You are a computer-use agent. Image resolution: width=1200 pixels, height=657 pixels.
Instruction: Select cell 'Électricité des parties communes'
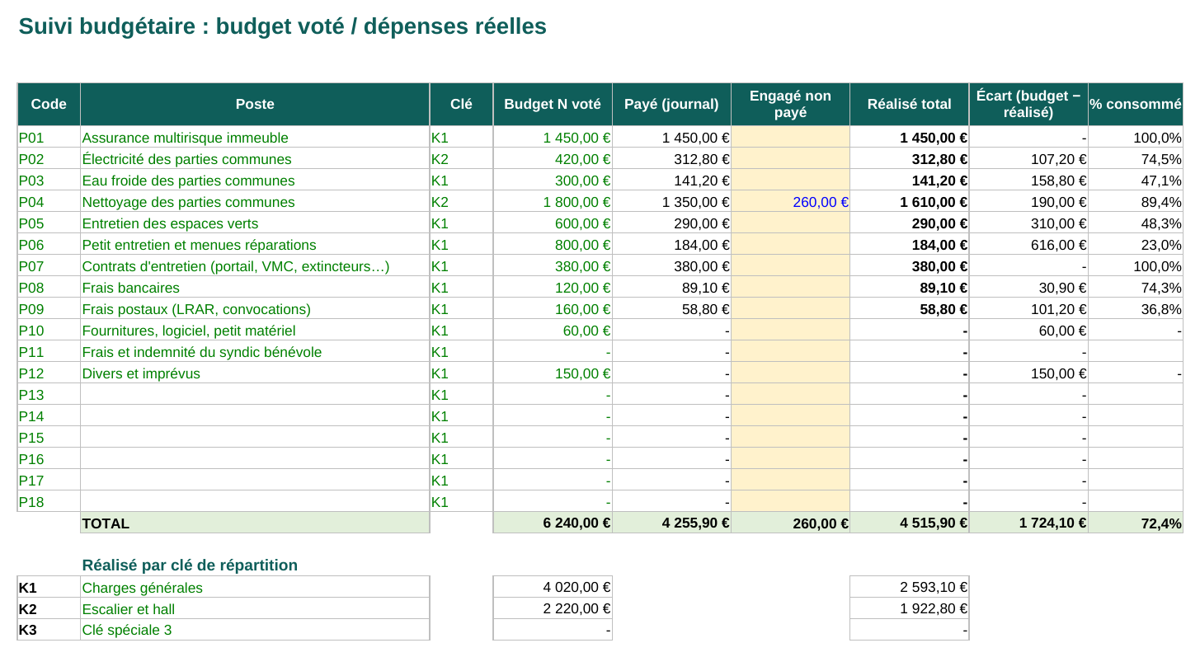click(x=255, y=159)
